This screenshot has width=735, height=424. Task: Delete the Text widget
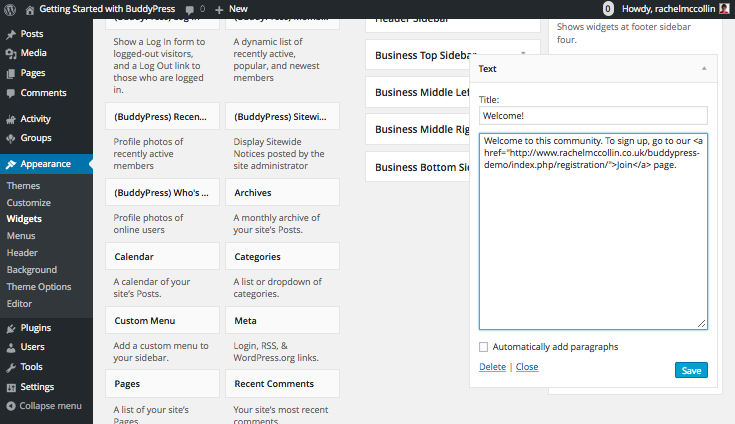point(492,367)
